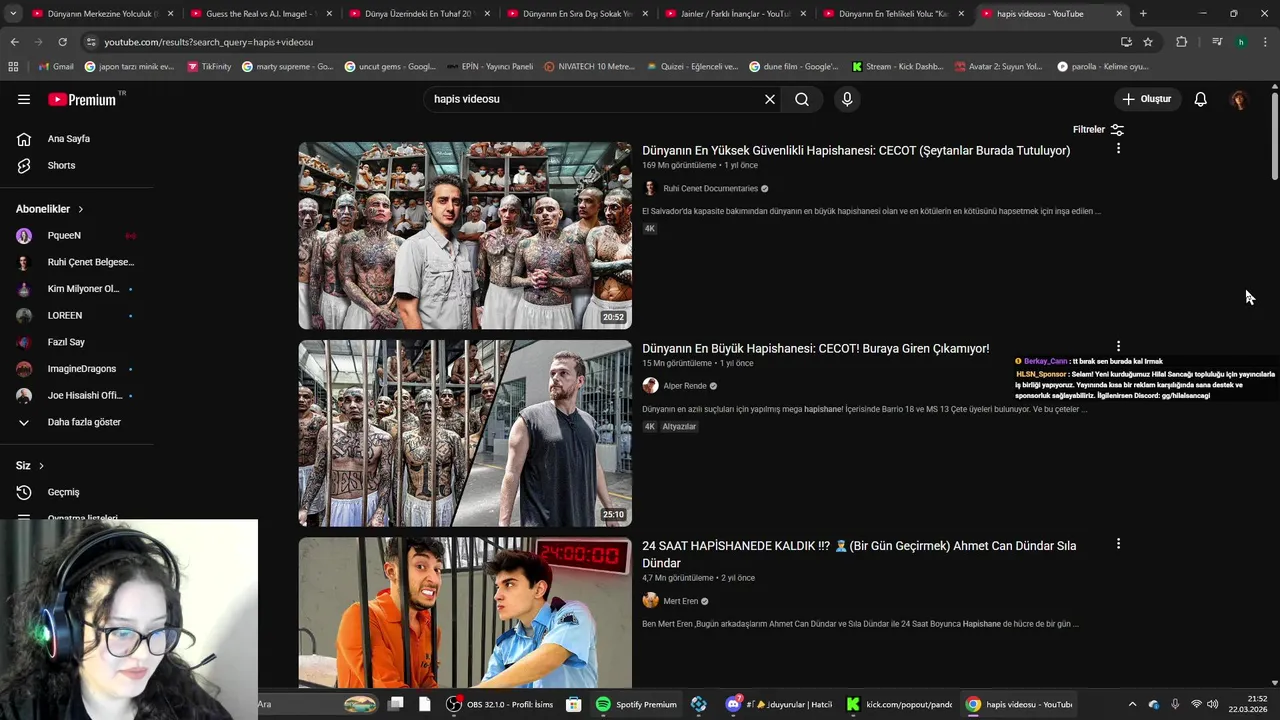The image size is (1280, 720).
Task: Expand the Siz section
Action: pos(30,466)
